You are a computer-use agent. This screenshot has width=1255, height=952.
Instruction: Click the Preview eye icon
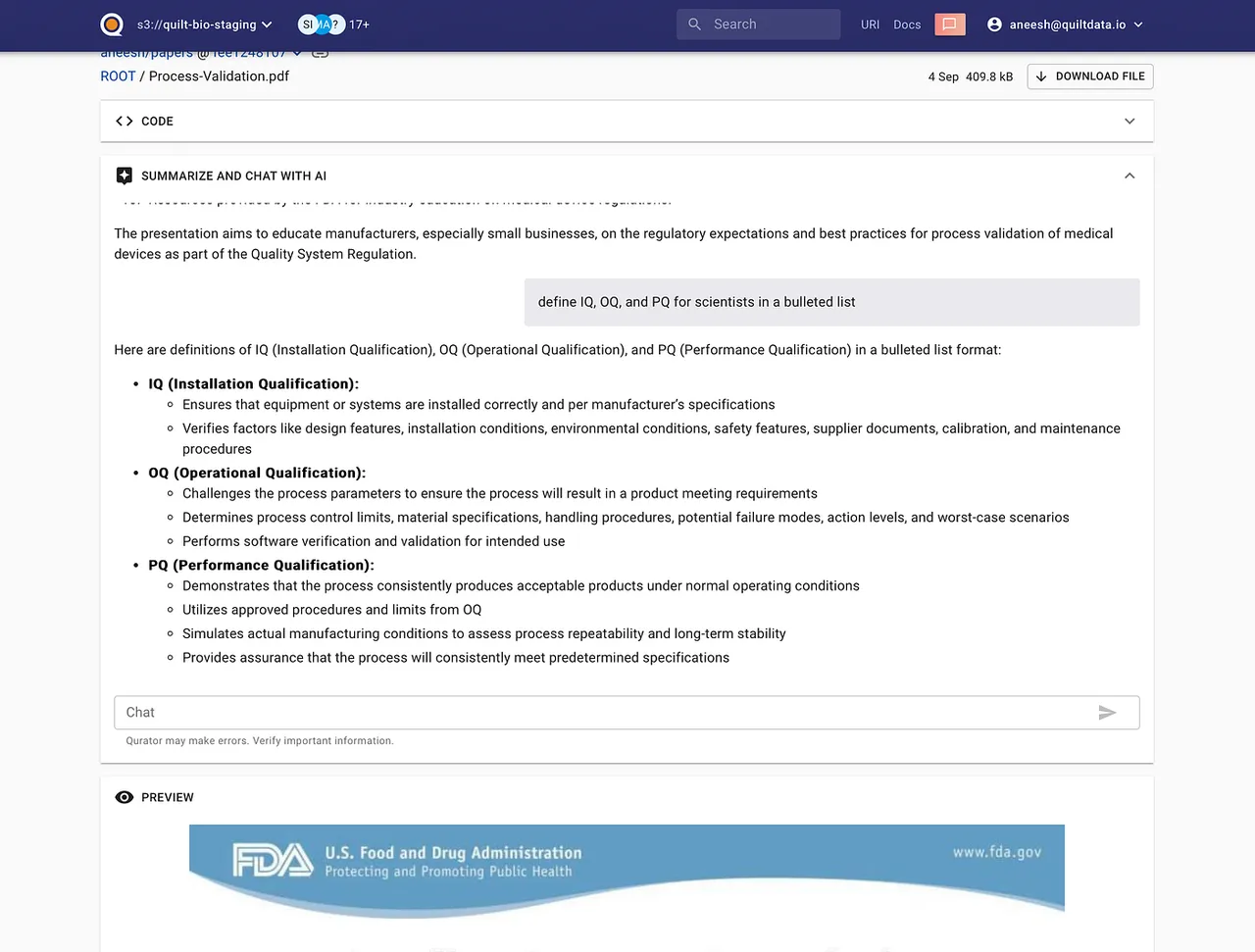pyautogui.click(x=125, y=797)
